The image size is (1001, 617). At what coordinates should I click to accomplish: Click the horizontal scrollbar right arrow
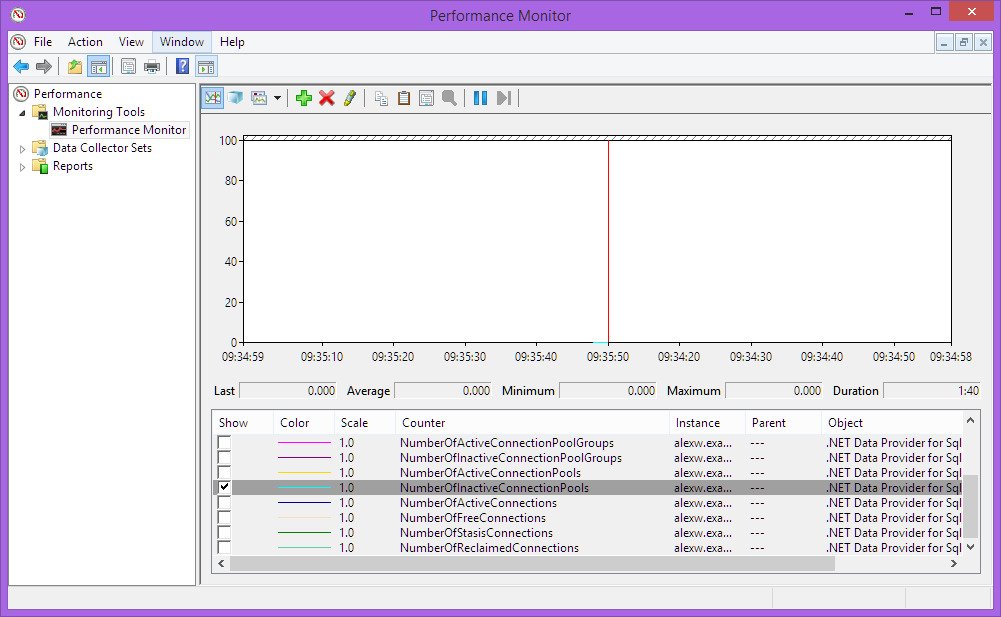click(x=954, y=563)
